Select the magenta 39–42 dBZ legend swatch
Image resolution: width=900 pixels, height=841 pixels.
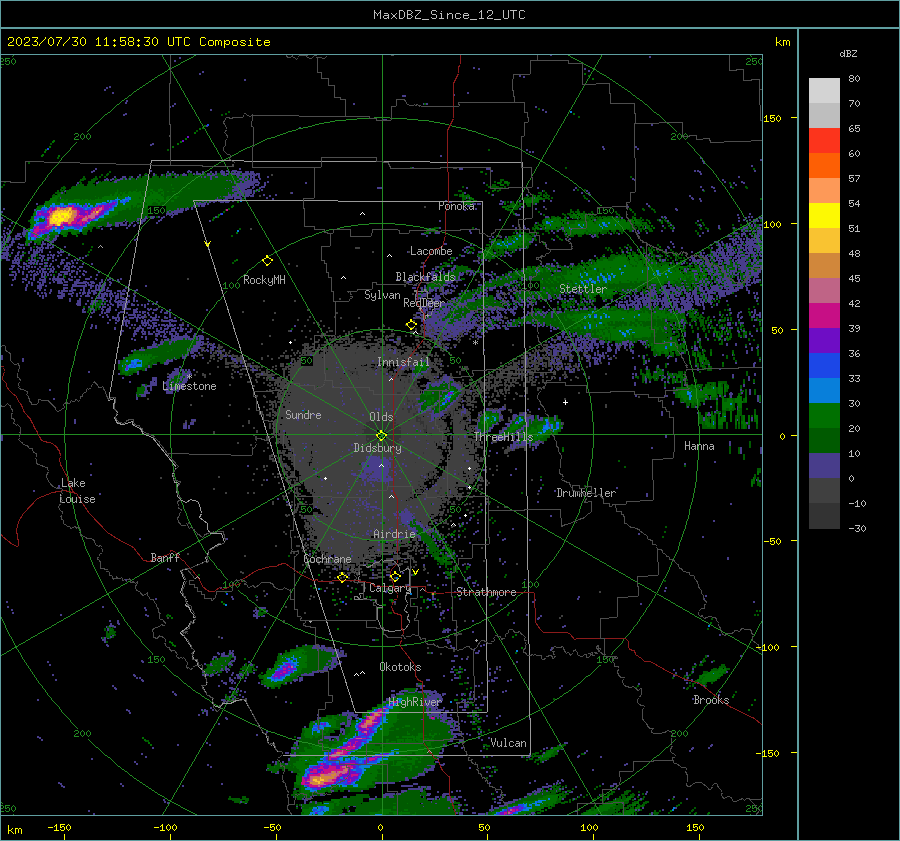pyautogui.click(x=824, y=316)
